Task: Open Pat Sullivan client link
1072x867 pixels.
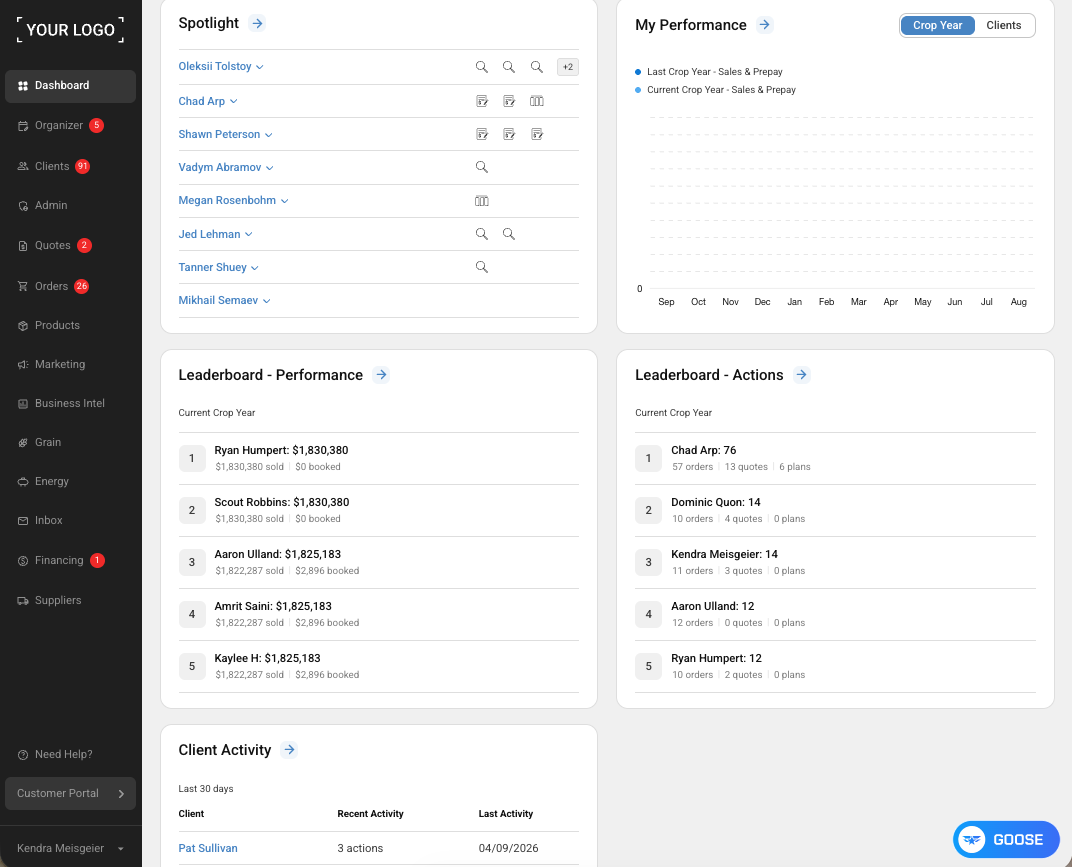Action: 208,848
